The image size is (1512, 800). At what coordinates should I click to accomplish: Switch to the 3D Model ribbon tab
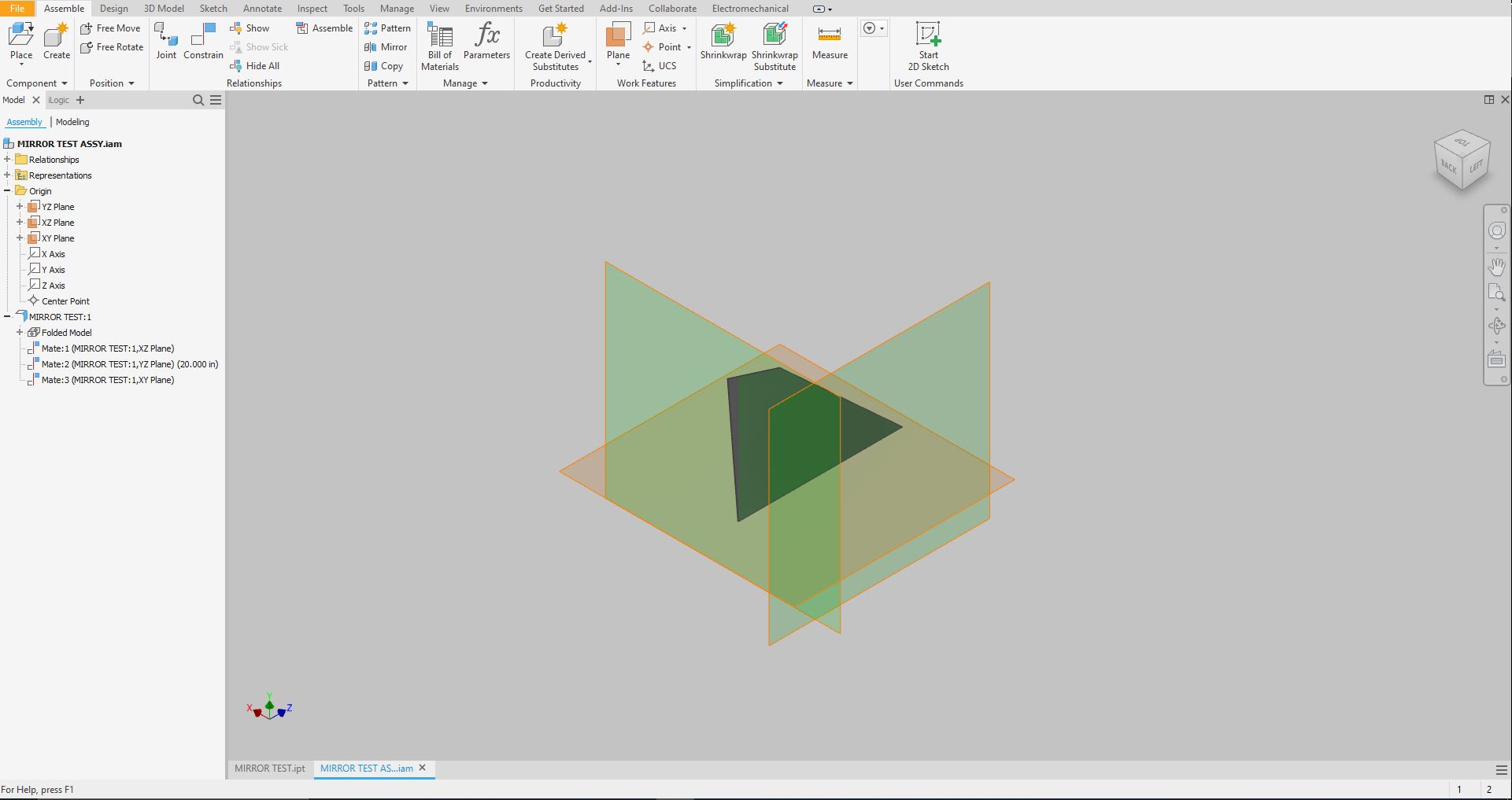(164, 9)
